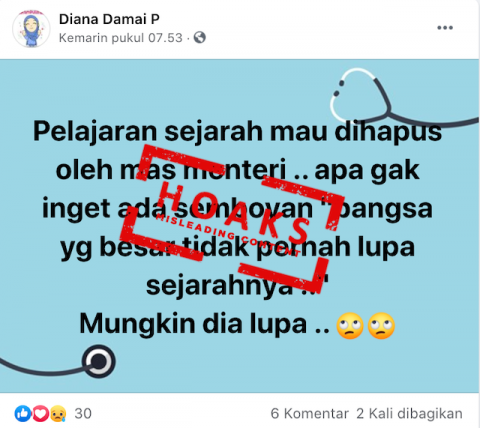Screen dimensions: 480x428
Task: Click the second eye-roll emoji
Action: tap(381, 326)
